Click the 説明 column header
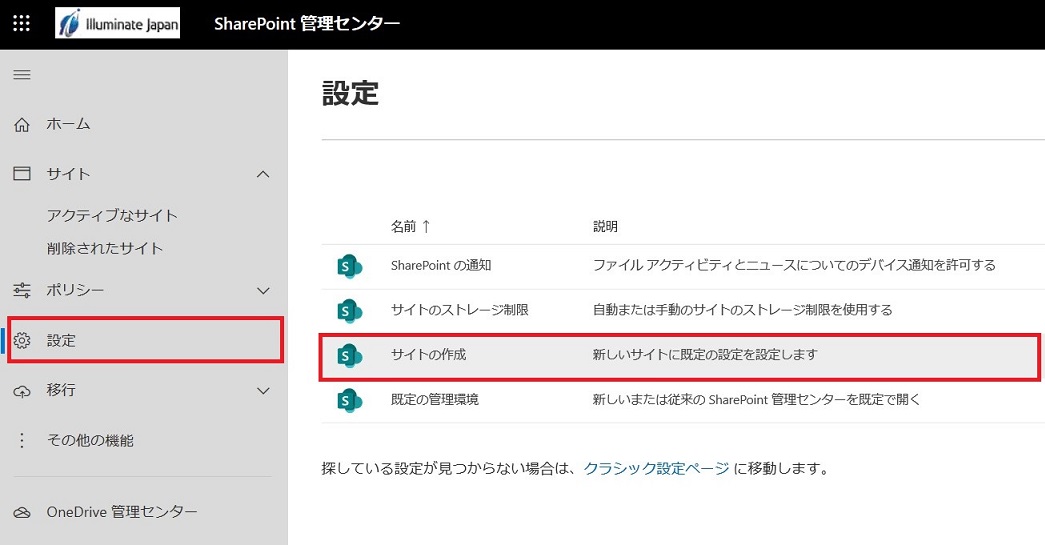Viewport: 1045px width, 545px height. point(605,227)
